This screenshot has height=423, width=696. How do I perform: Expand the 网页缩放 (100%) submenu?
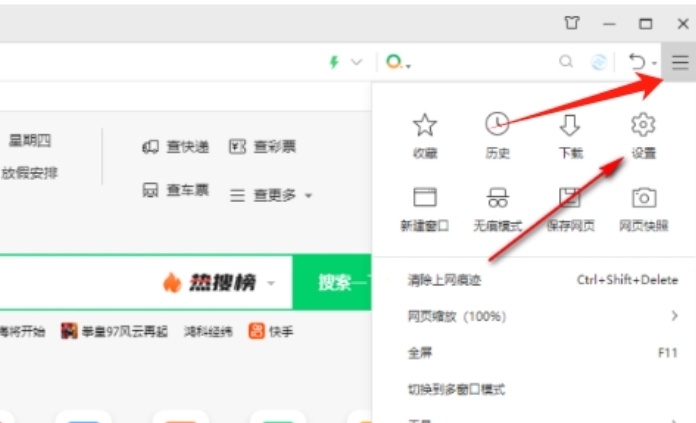click(673, 316)
